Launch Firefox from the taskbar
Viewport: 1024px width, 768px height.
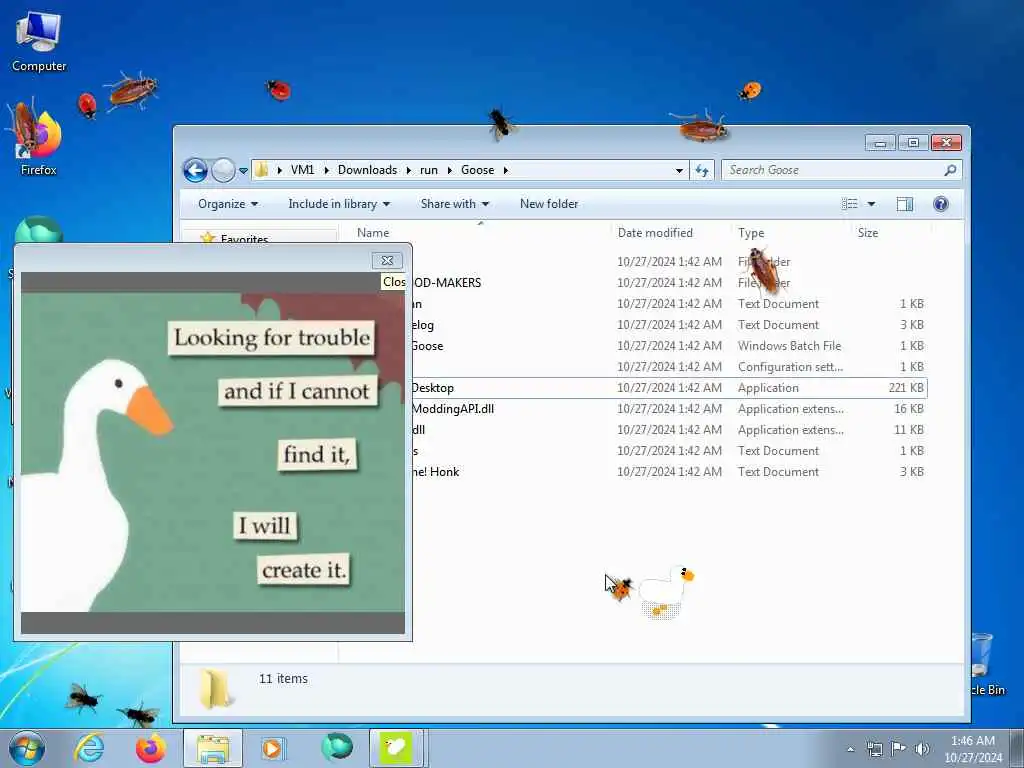pyautogui.click(x=150, y=748)
